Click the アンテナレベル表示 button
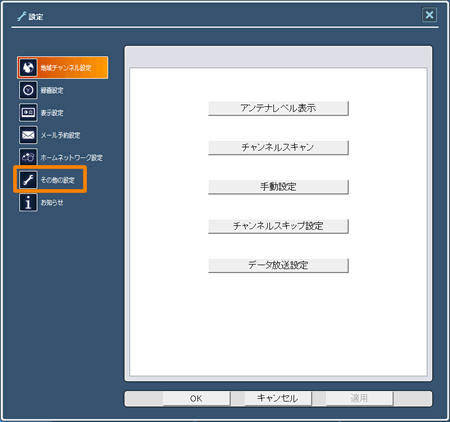 coord(278,108)
